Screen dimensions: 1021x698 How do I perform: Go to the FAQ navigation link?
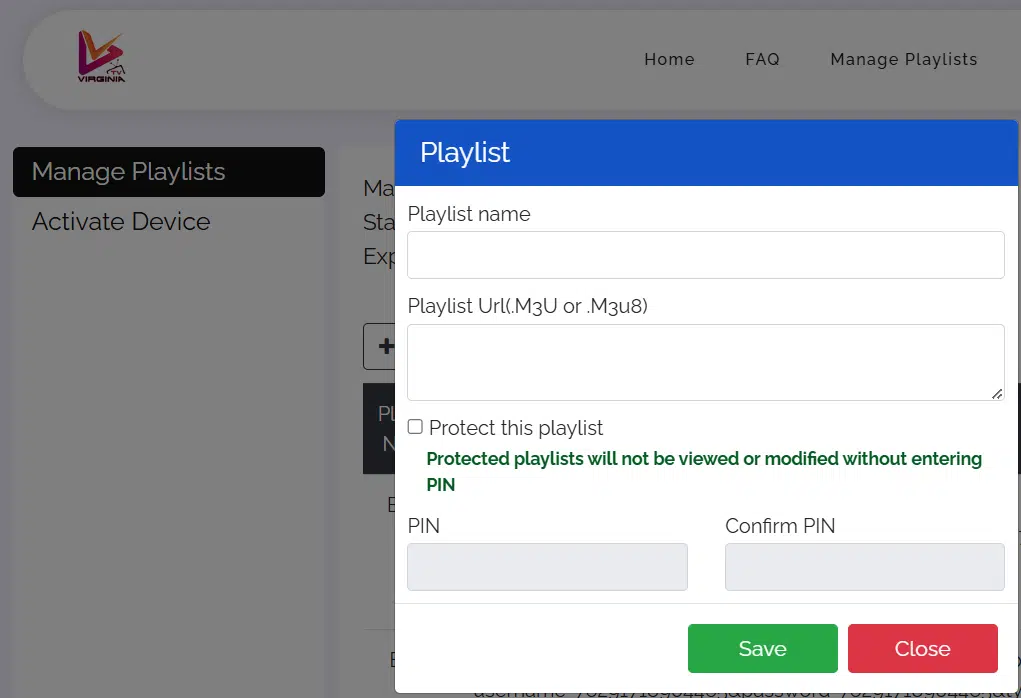(x=762, y=59)
